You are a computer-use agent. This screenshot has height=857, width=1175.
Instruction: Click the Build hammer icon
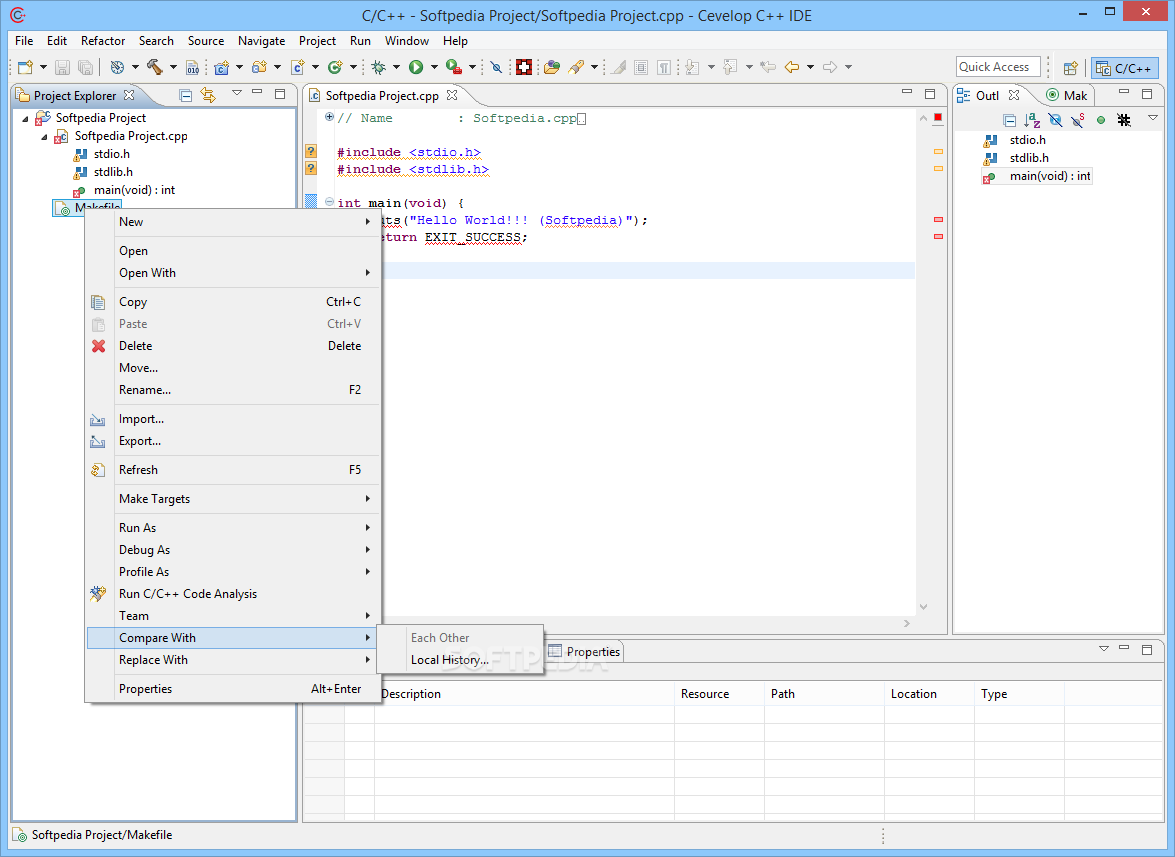[155, 67]
